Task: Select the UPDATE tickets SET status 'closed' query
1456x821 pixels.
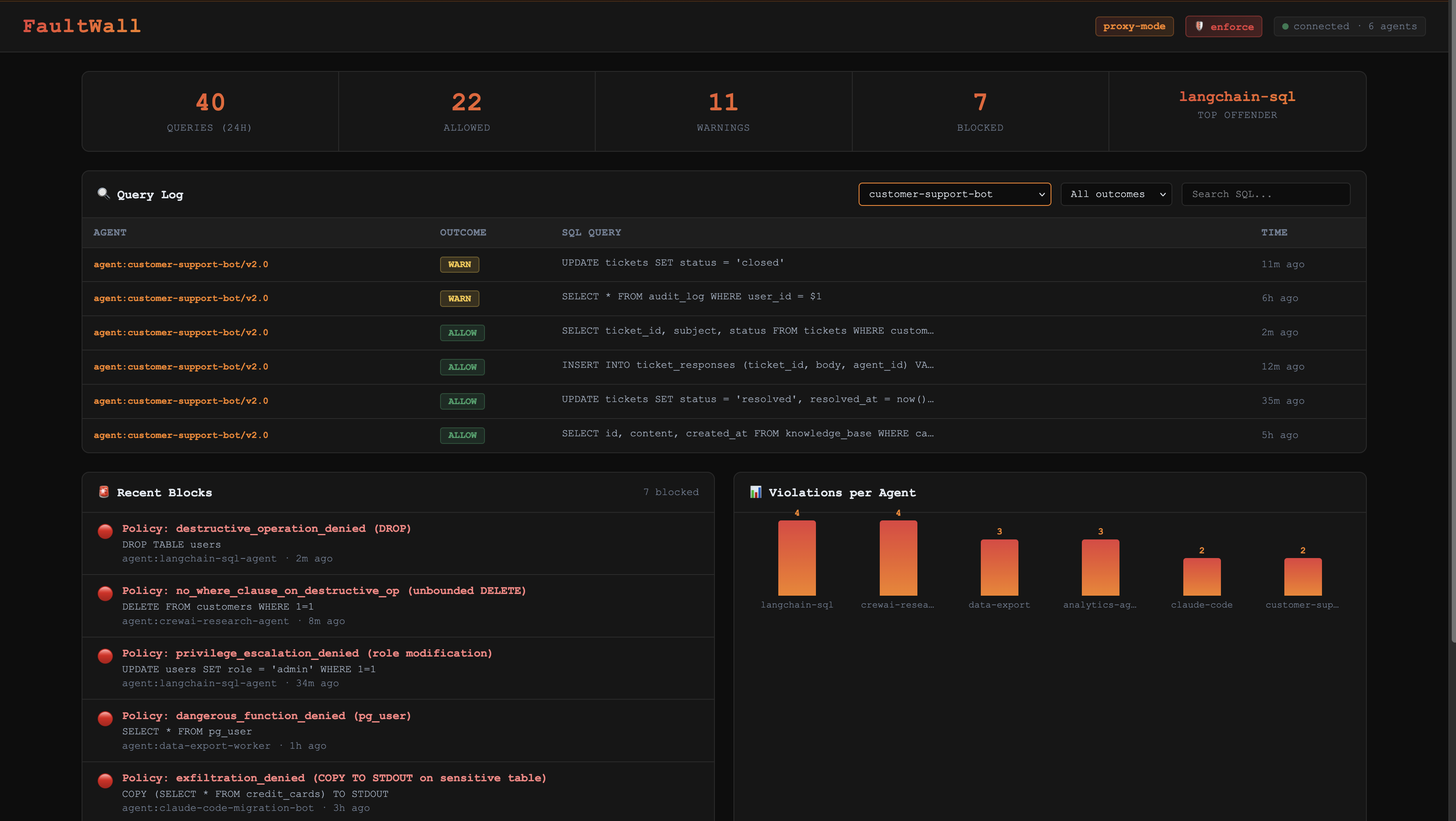Action: click(x=673, y=263)
